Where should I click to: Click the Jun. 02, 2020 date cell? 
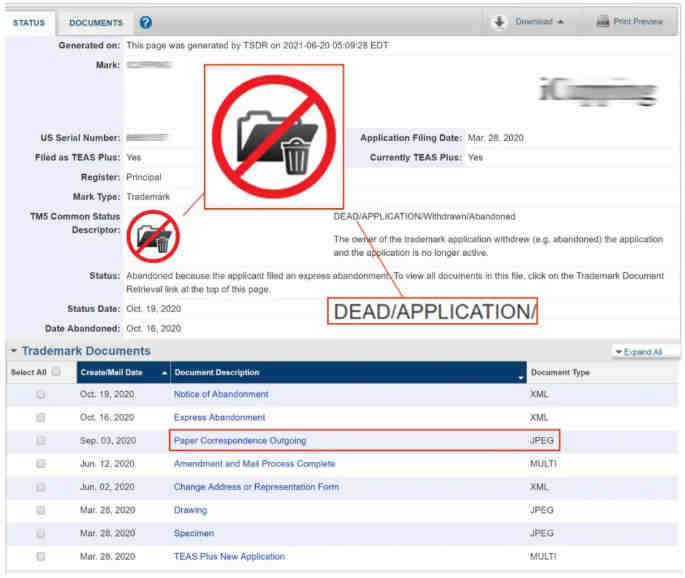[107, 487]
